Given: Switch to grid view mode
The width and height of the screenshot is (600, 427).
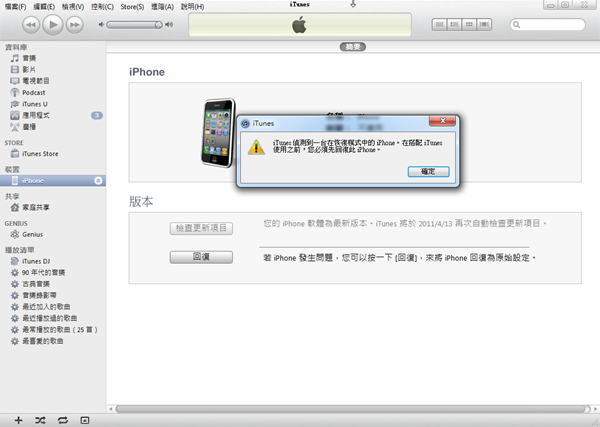Looking at the screenshot, I should click(469, 24).
